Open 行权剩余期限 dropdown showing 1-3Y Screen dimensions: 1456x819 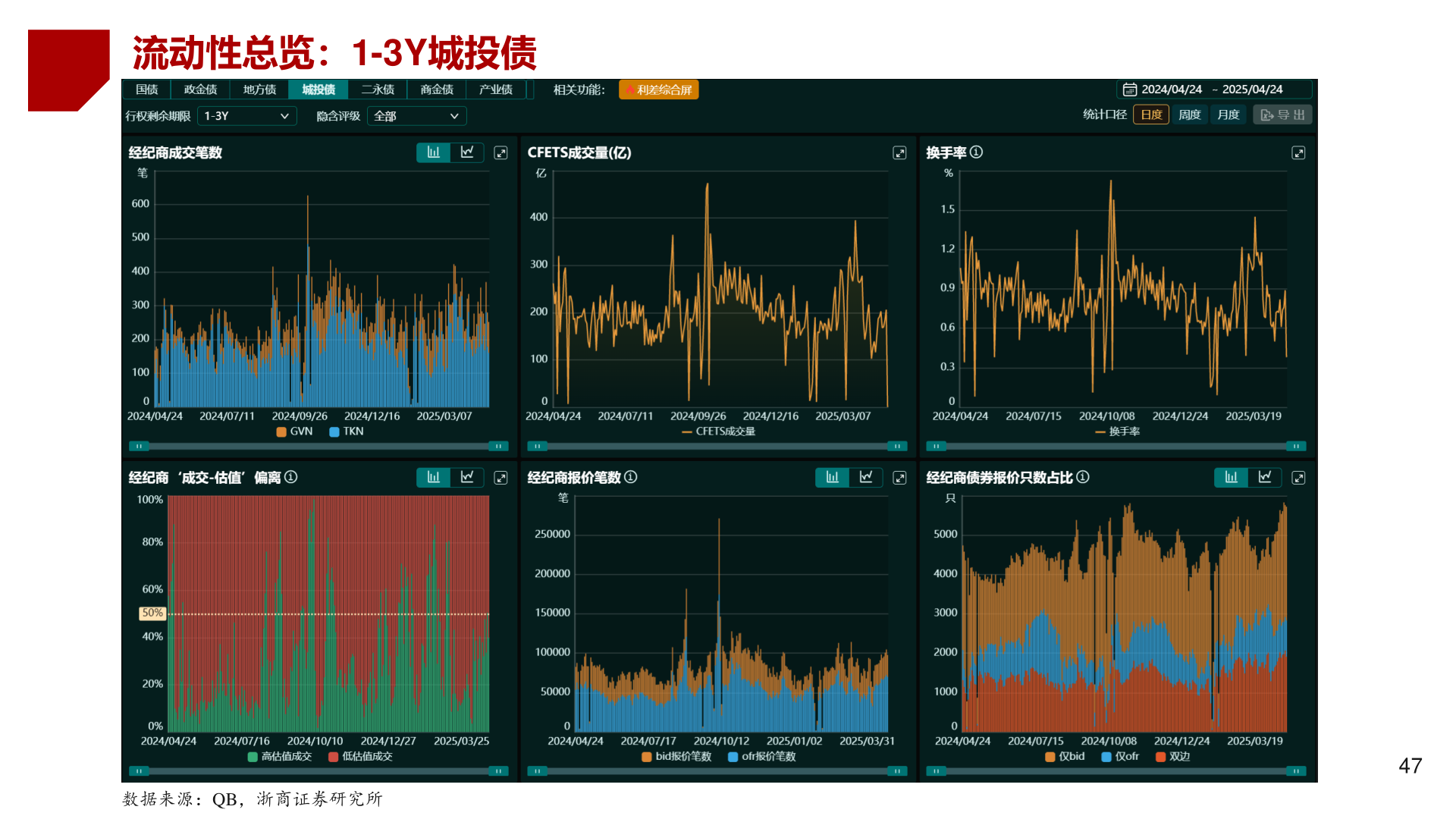pyautogui.click(x=246, y=116)
